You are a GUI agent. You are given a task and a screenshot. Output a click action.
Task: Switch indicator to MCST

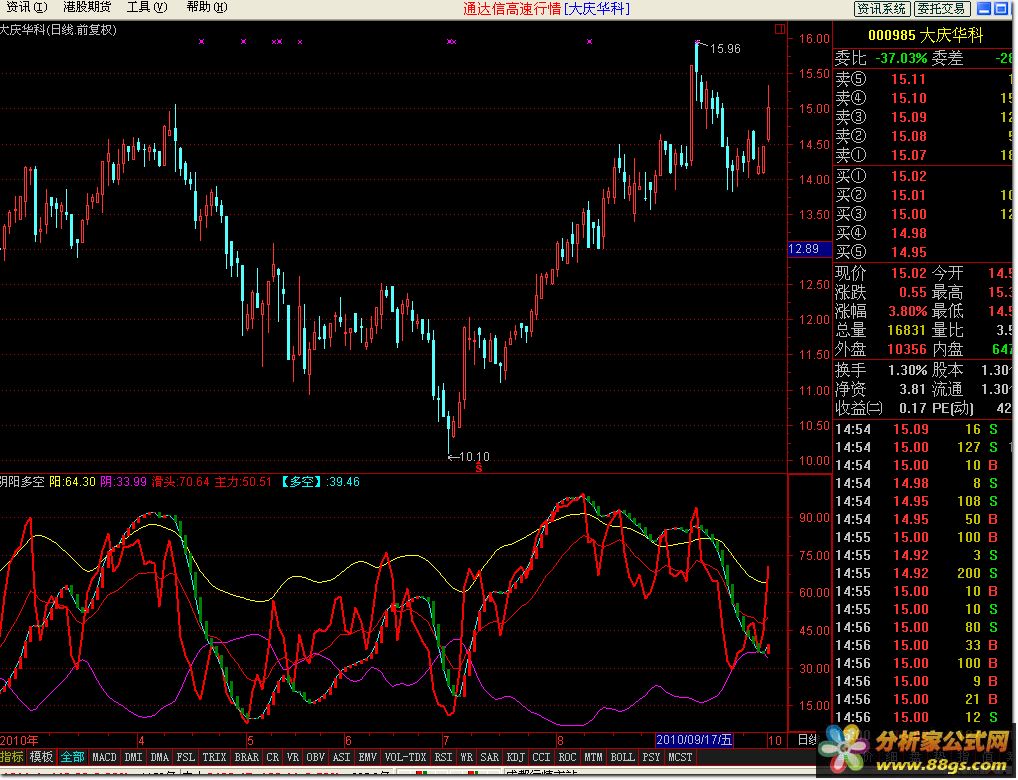point(680,757)
